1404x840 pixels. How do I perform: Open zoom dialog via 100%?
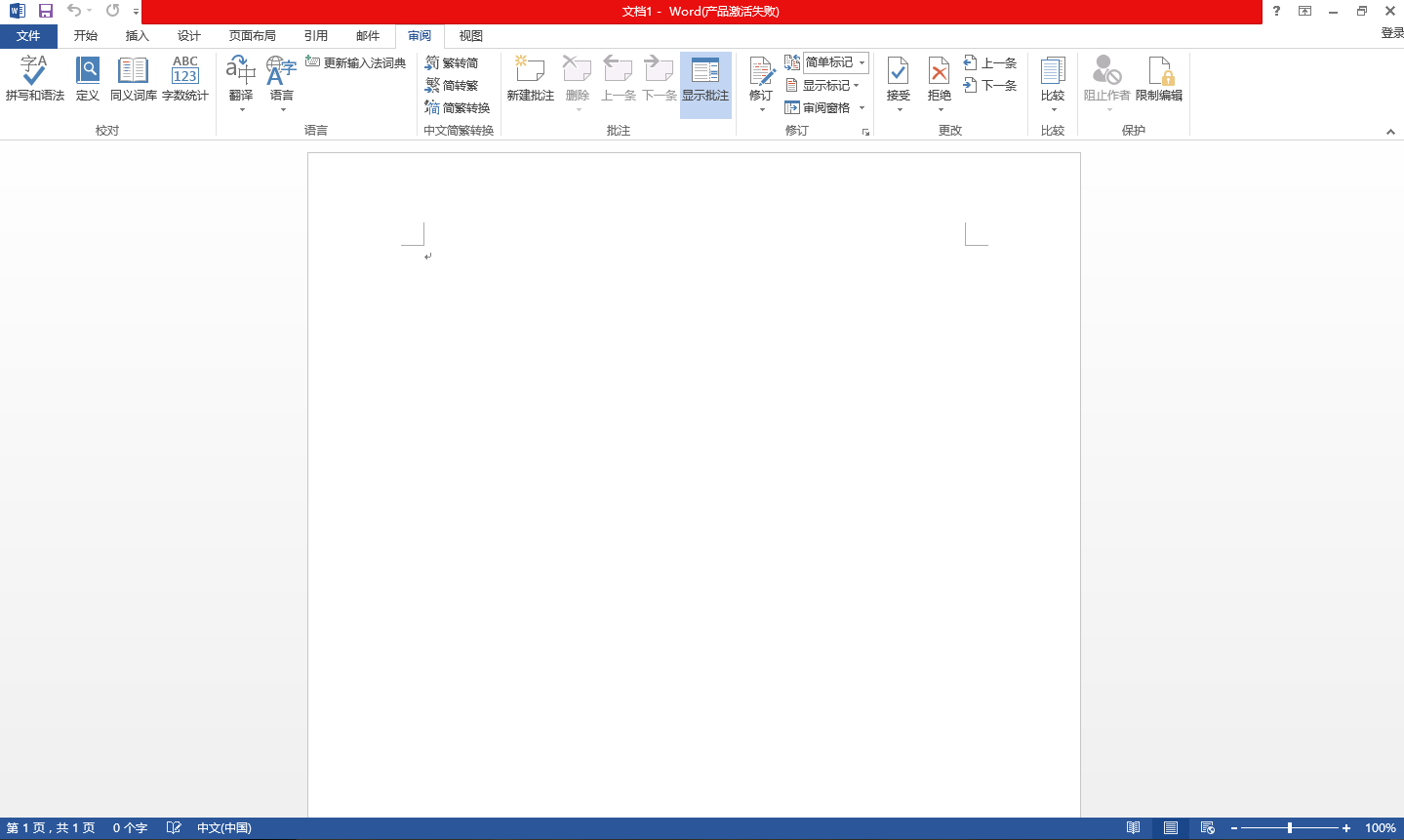(1380, 828)
